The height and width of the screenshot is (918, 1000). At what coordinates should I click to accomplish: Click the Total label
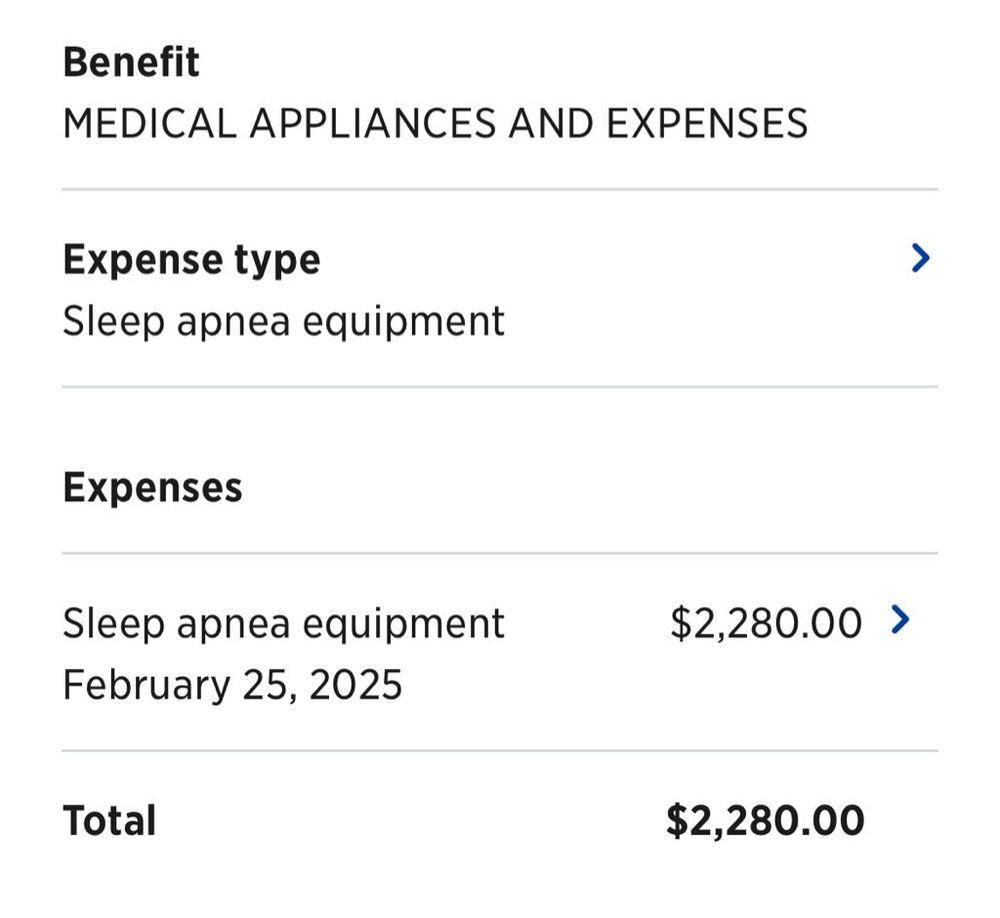pyautogui.click(x=109, y=821)
